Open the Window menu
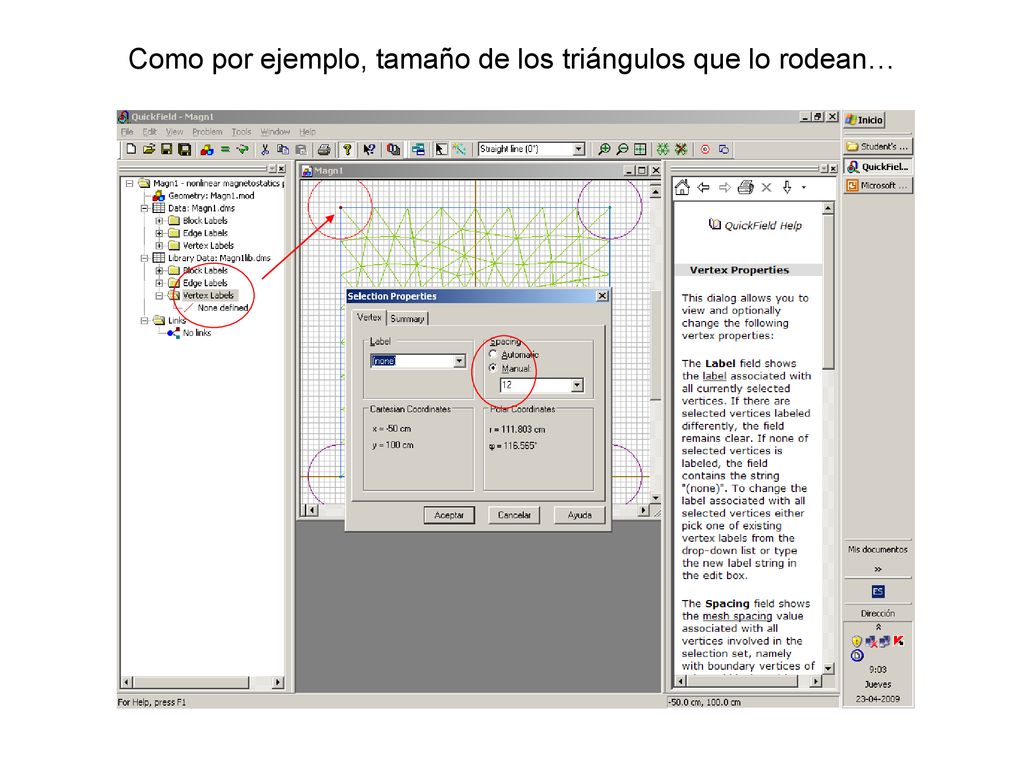 [x=275, y=131]
